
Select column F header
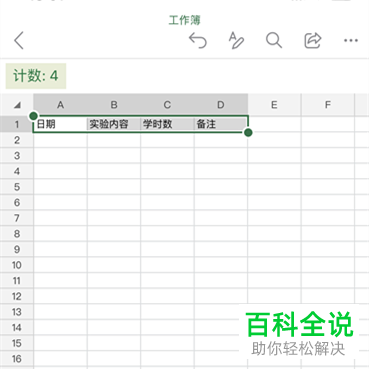tap(328, 105)
